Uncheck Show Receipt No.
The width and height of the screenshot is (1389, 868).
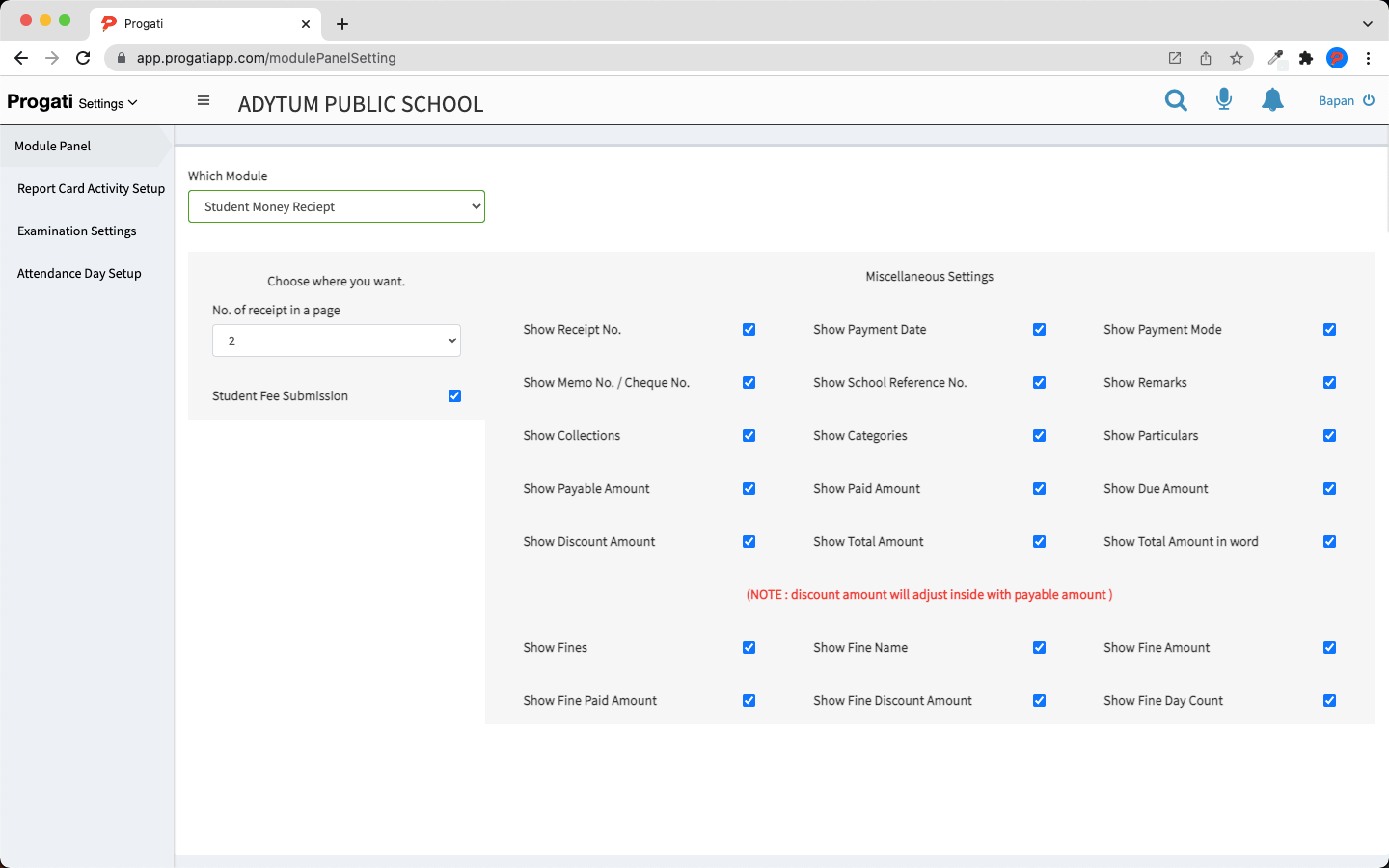749,329
